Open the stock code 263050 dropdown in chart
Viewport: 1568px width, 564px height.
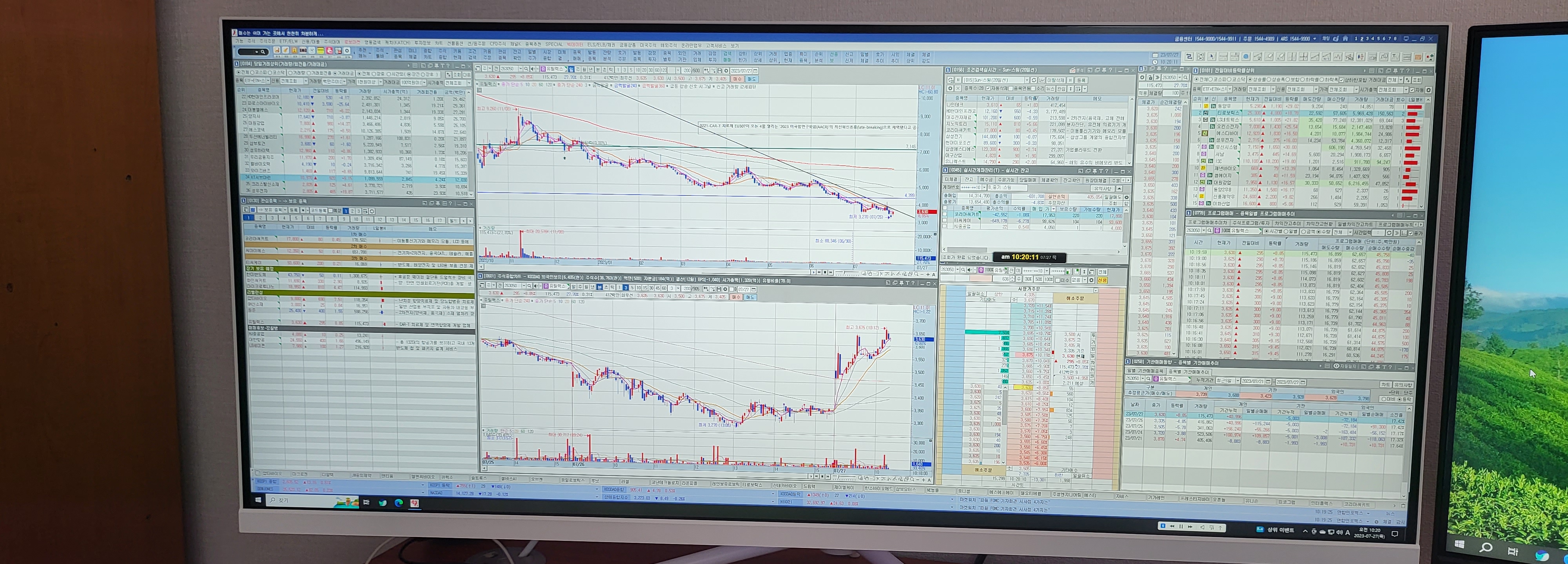pyautogui.click(x=521, y=69)
